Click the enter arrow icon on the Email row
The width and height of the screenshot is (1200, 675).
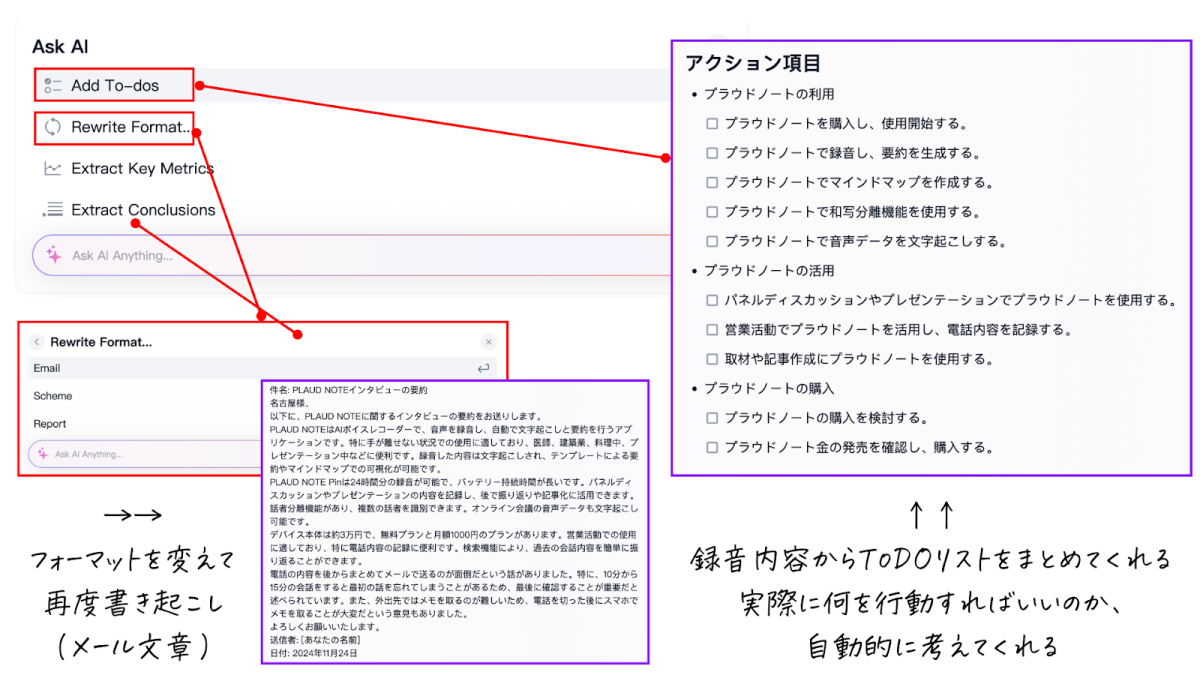point(484,368)
